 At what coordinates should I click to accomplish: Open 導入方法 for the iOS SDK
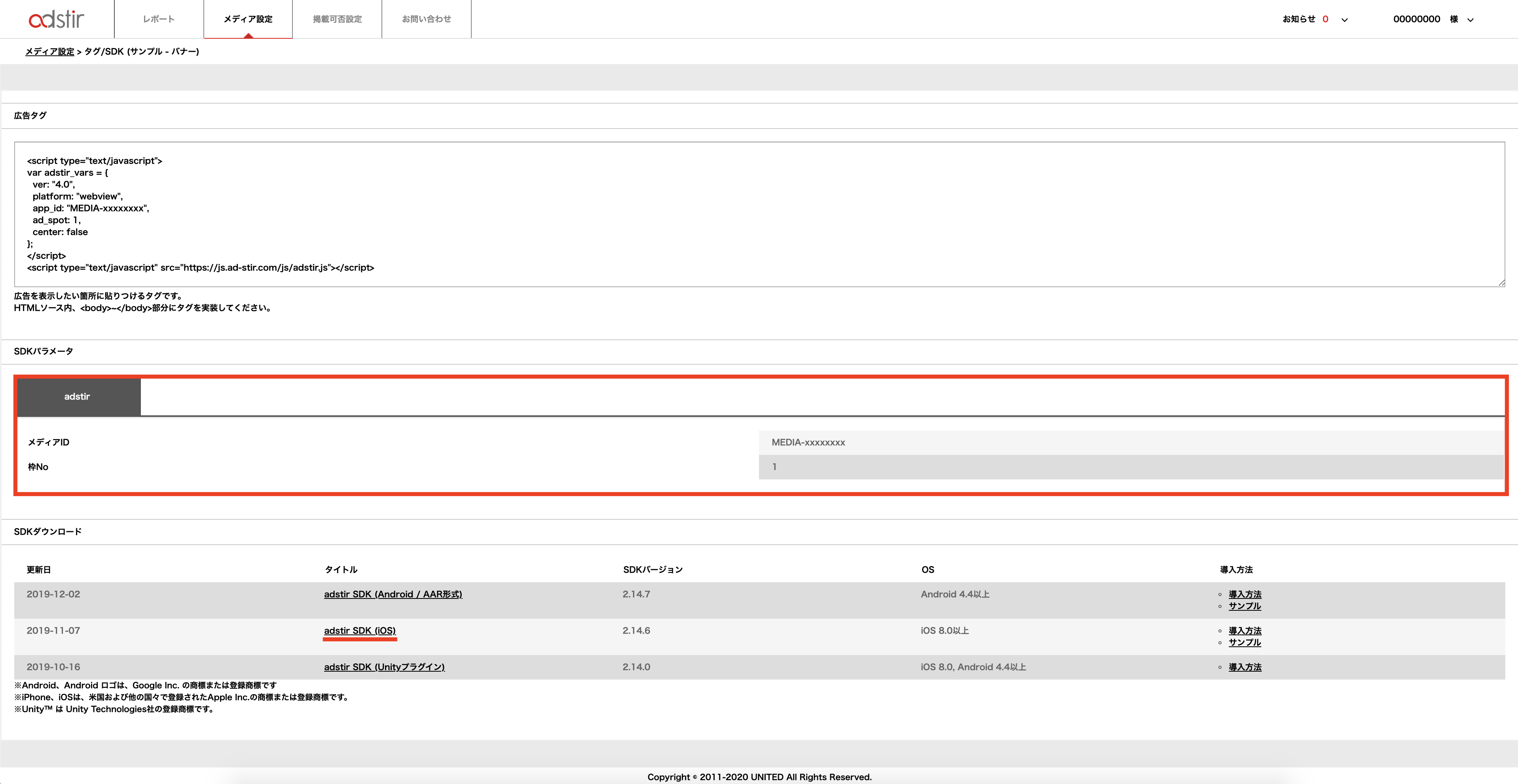1245,631
